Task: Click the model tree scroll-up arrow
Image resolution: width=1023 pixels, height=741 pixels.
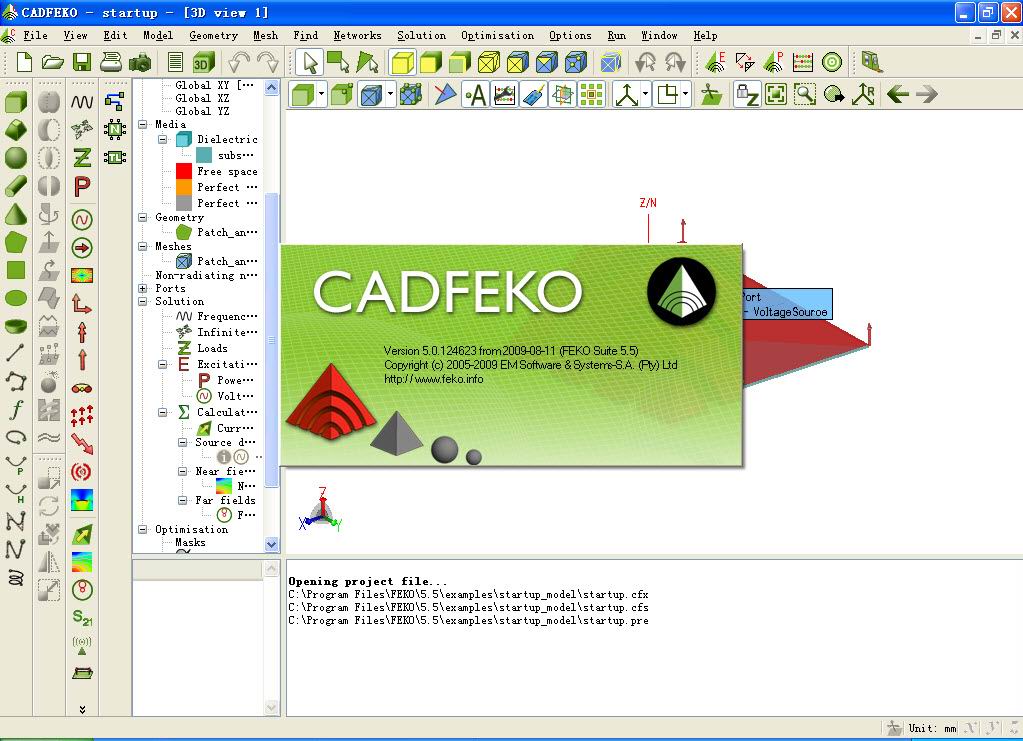Action: click(272, 87)
